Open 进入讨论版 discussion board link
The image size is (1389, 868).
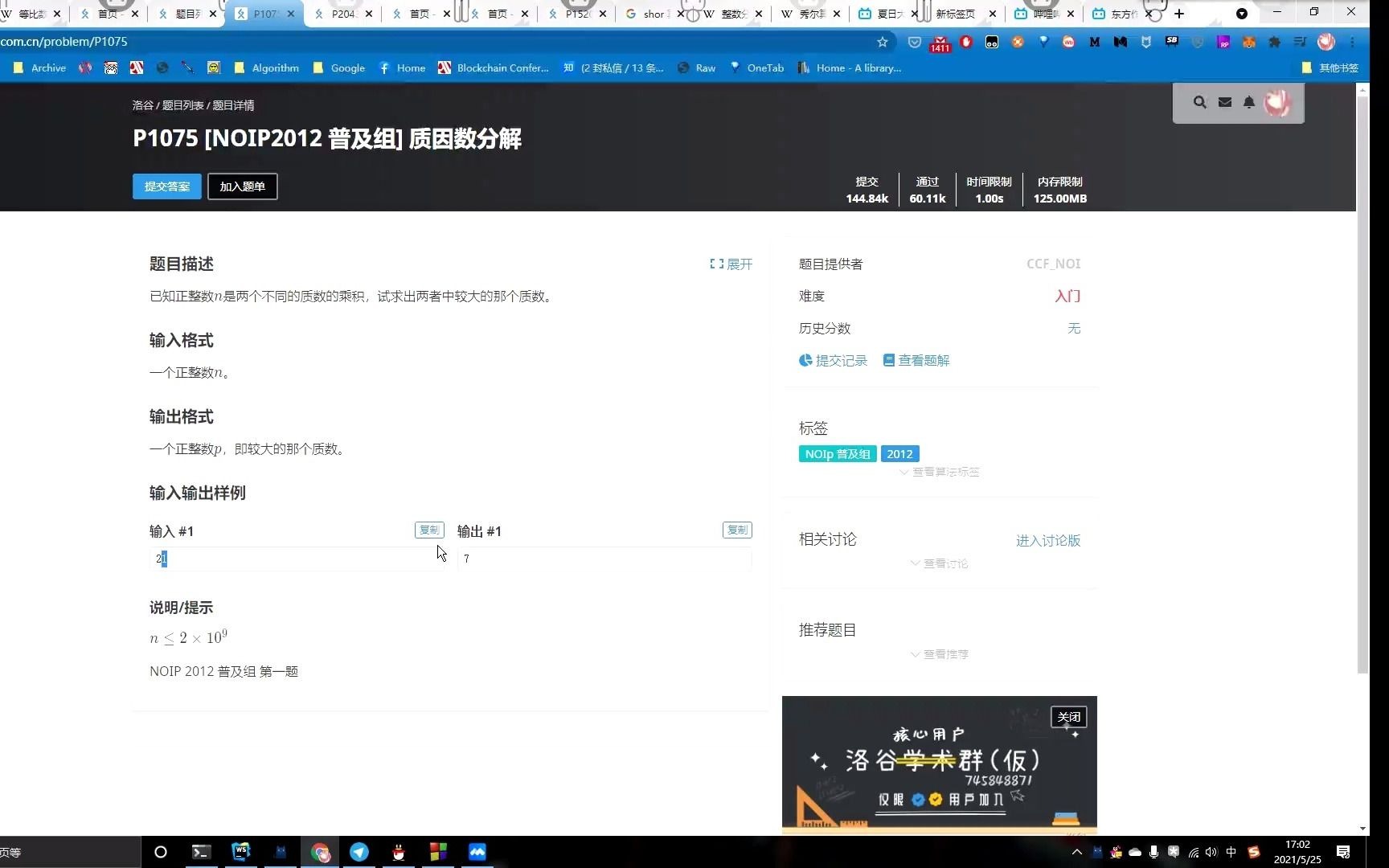coord(1048,540)
